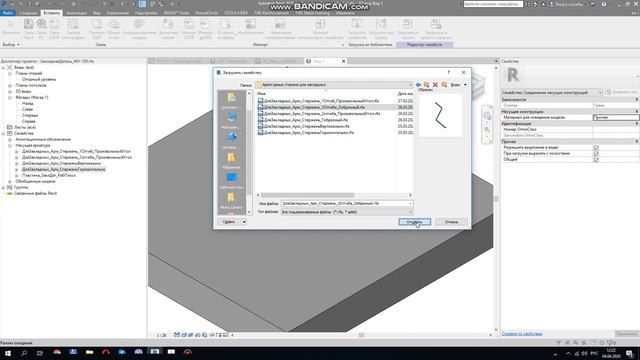Select Опорный уровень in the project browser
This screenshot has height=360, width=640.
click(39, 79)
